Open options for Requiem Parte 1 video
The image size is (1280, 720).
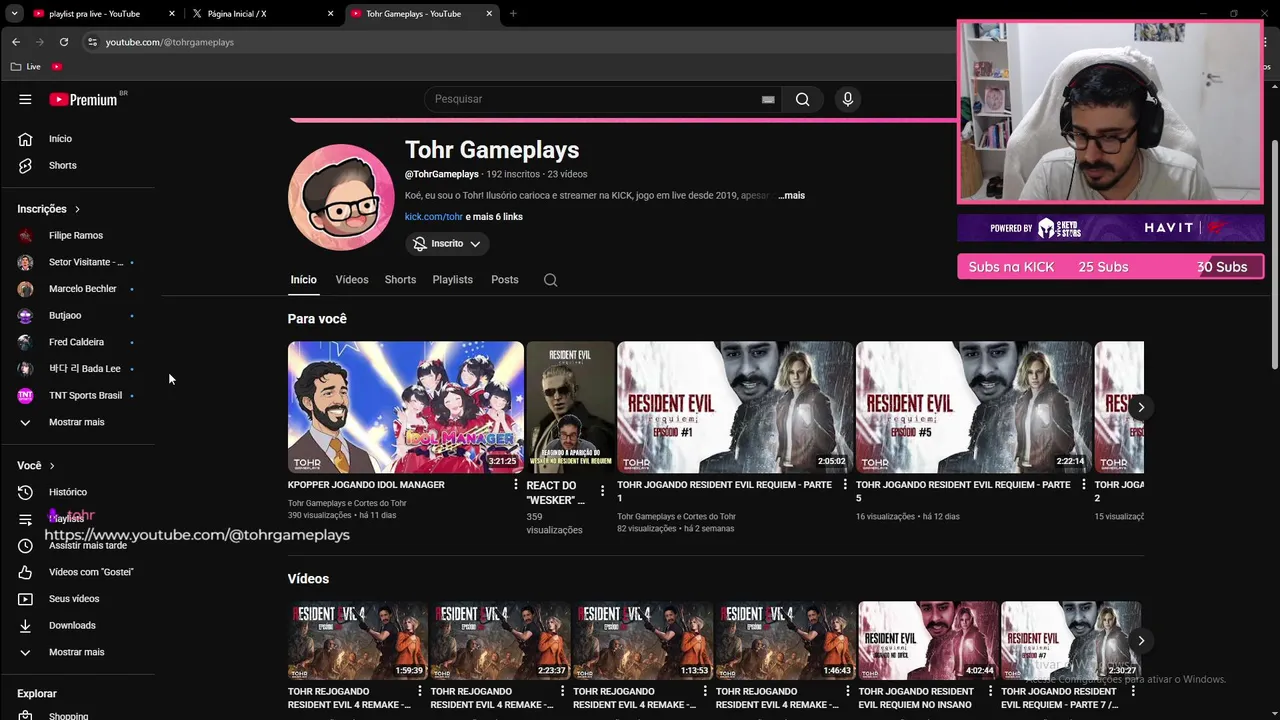(845, 485)
